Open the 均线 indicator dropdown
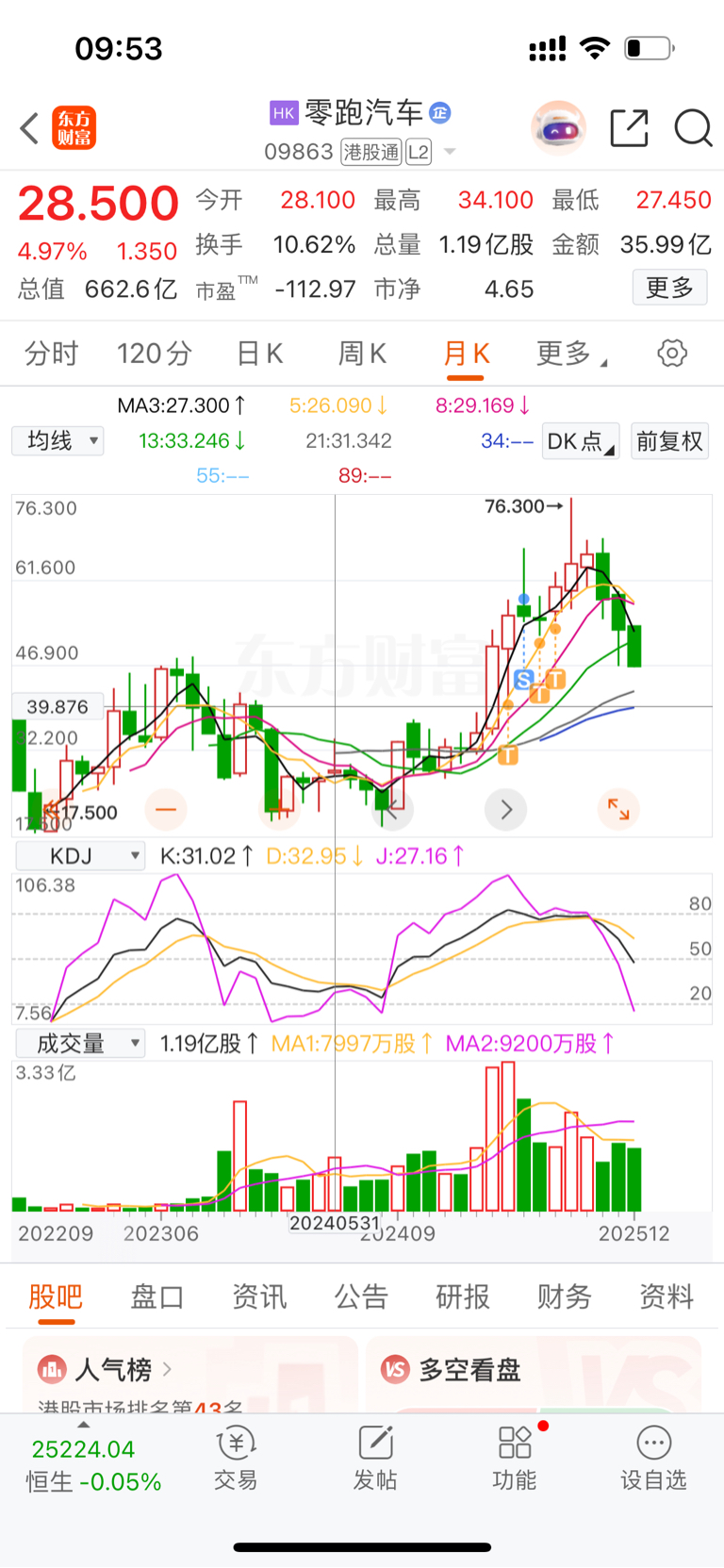Image resolution: width=724 pixels, height=1568 pixels. click(58, 440)
